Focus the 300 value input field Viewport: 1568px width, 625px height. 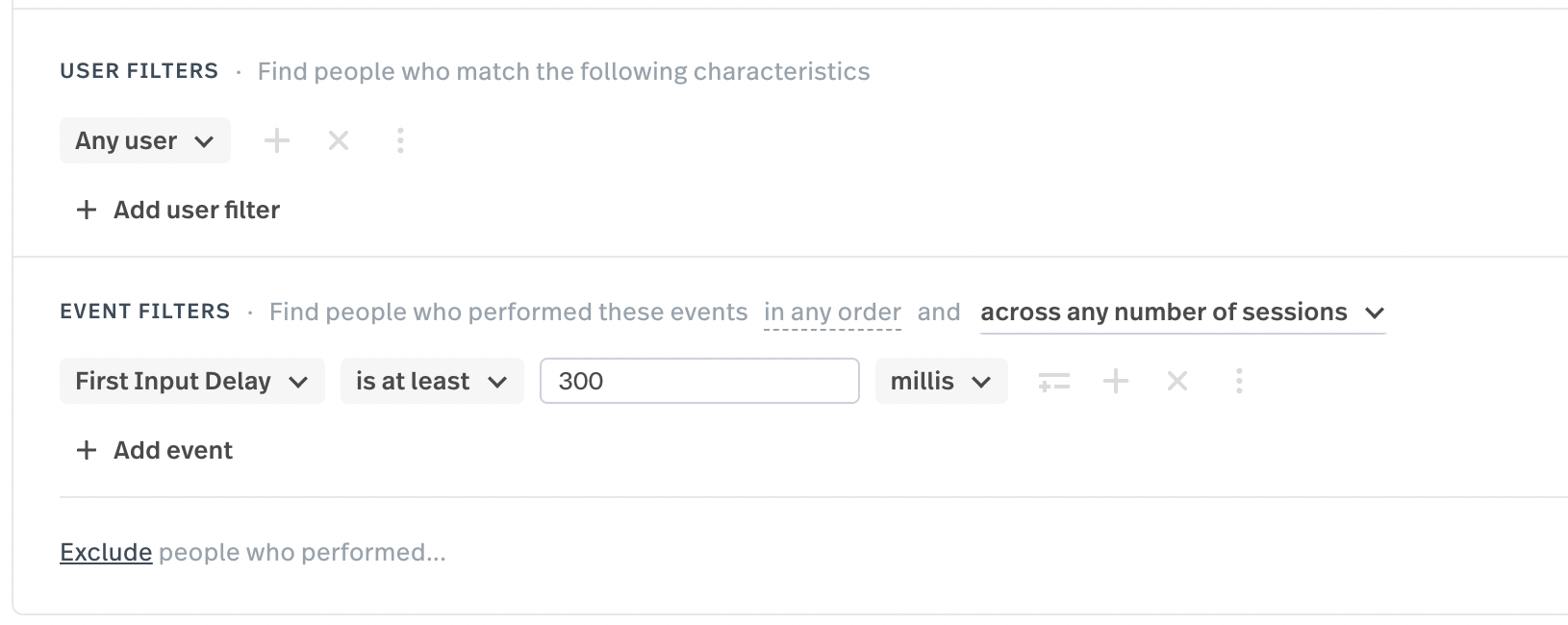click(699, 382)
